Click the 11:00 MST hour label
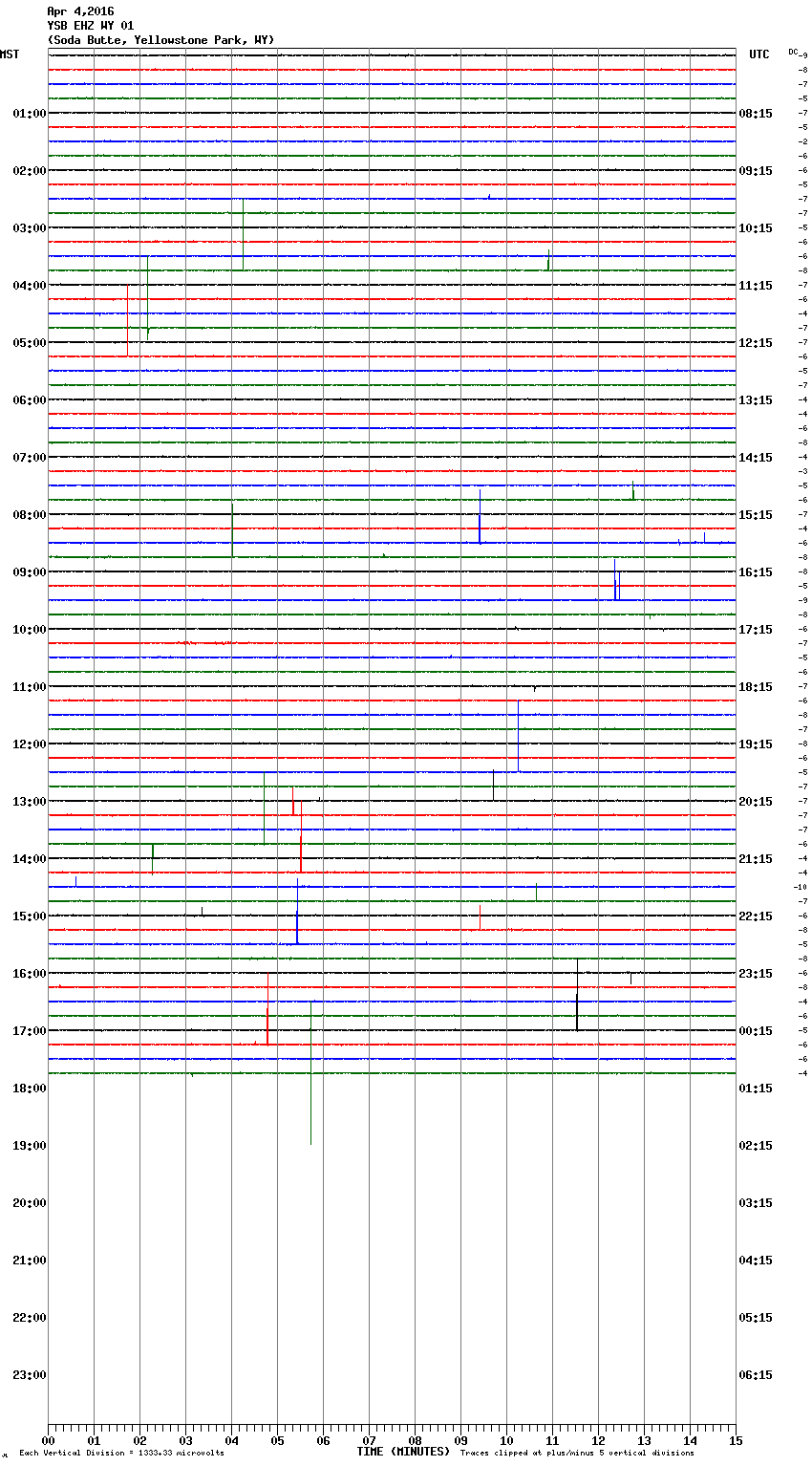The height and width of the screenshot is (1466, 812). 30,687
